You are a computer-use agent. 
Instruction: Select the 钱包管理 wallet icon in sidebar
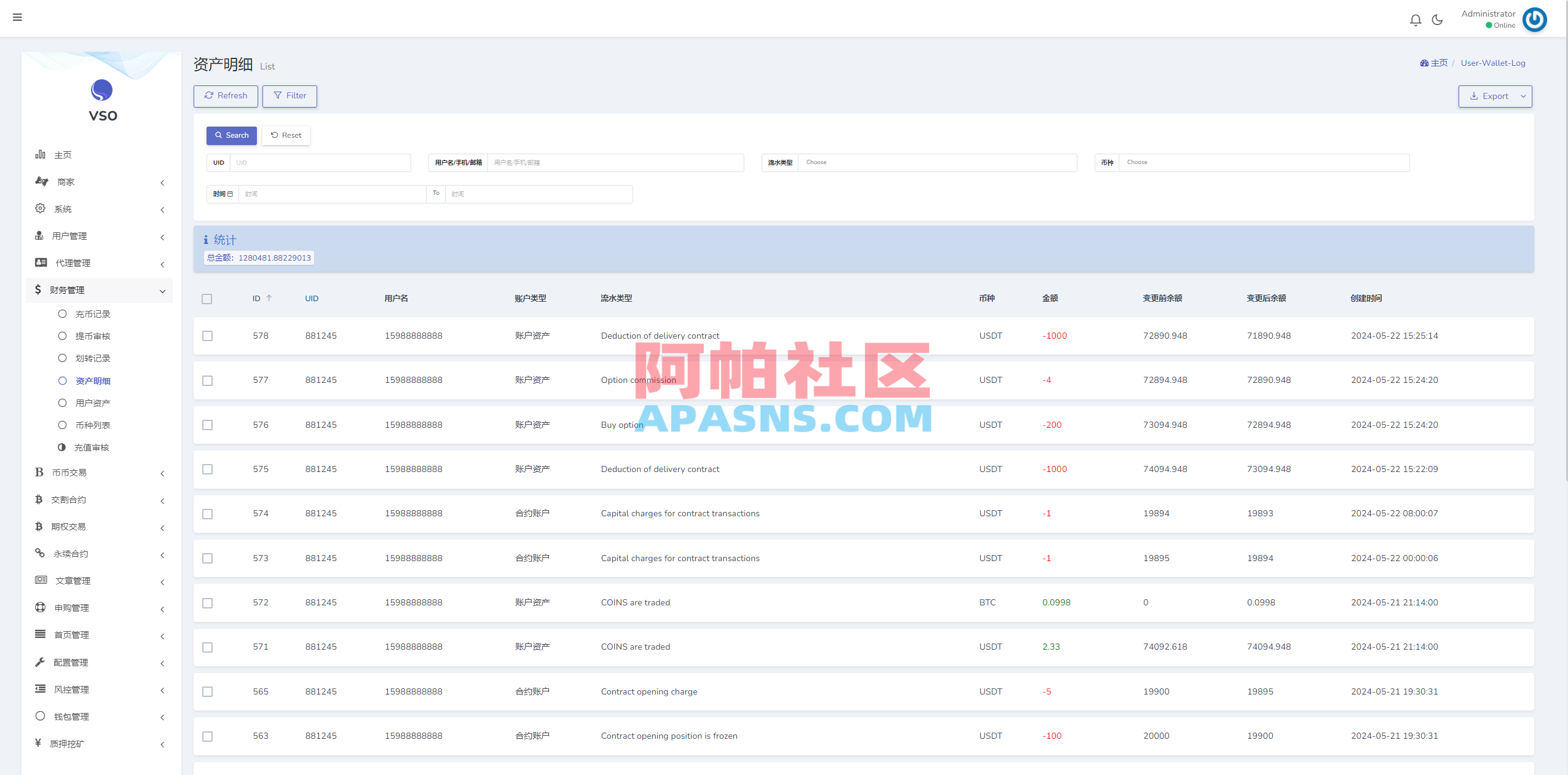(40, 716)
